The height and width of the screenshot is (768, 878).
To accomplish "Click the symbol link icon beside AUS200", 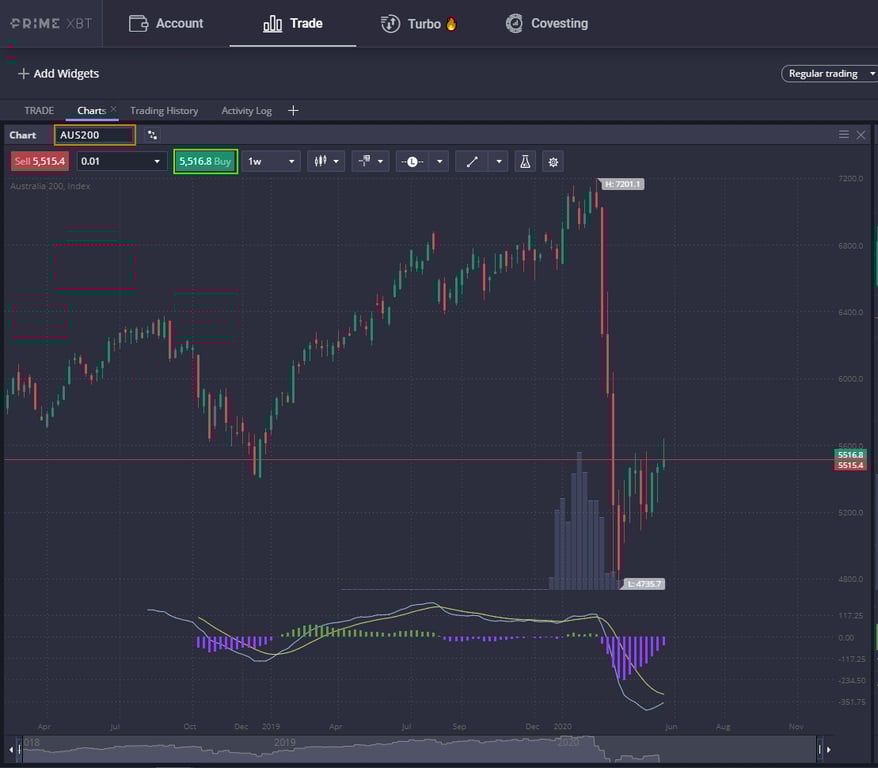I will coord(152,134).
